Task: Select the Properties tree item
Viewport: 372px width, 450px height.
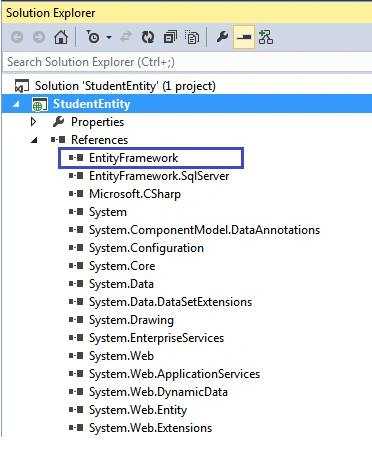Action: [97, 122]
